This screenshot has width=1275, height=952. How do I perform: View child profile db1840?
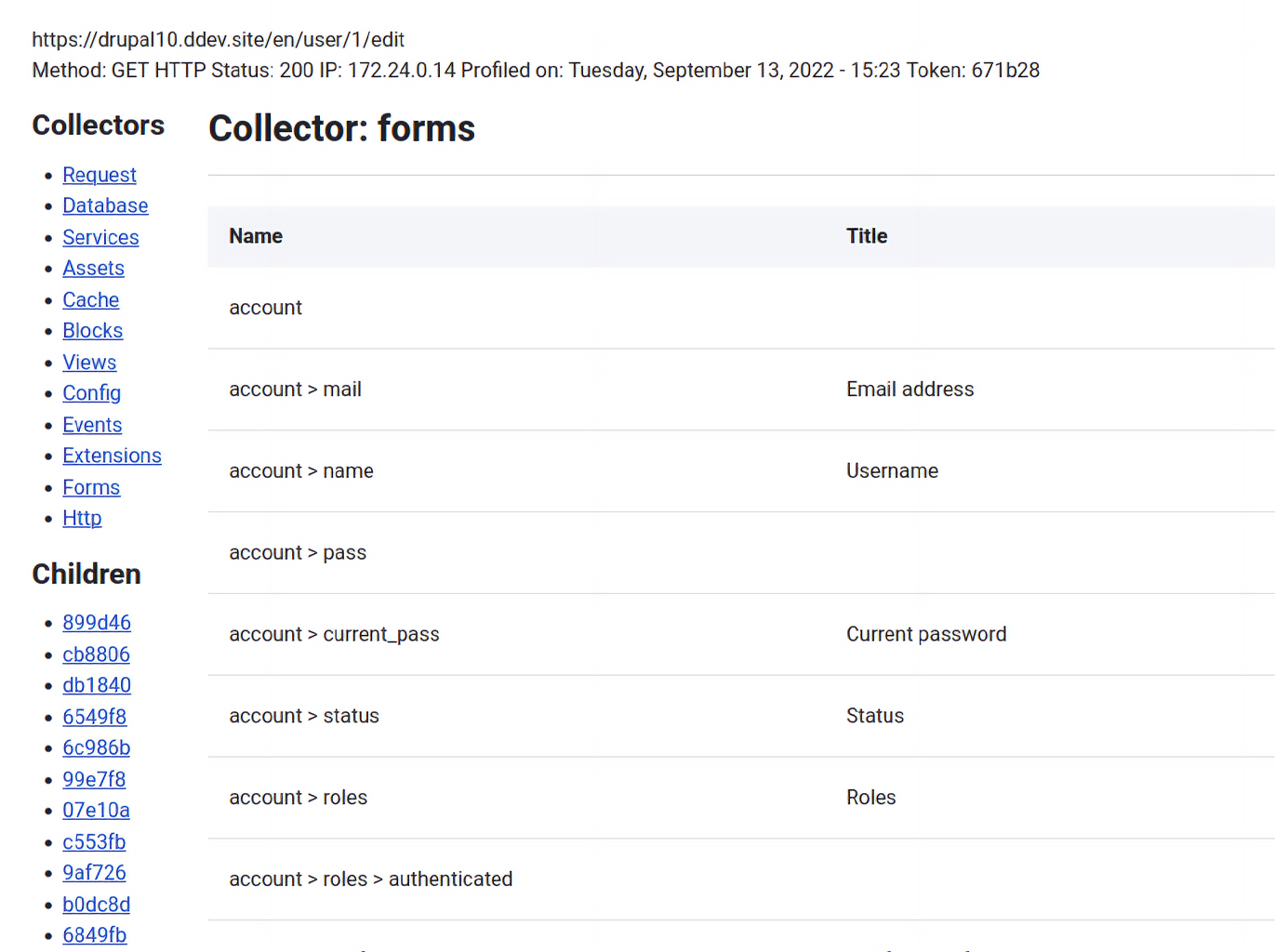click(x=97, y=685)
